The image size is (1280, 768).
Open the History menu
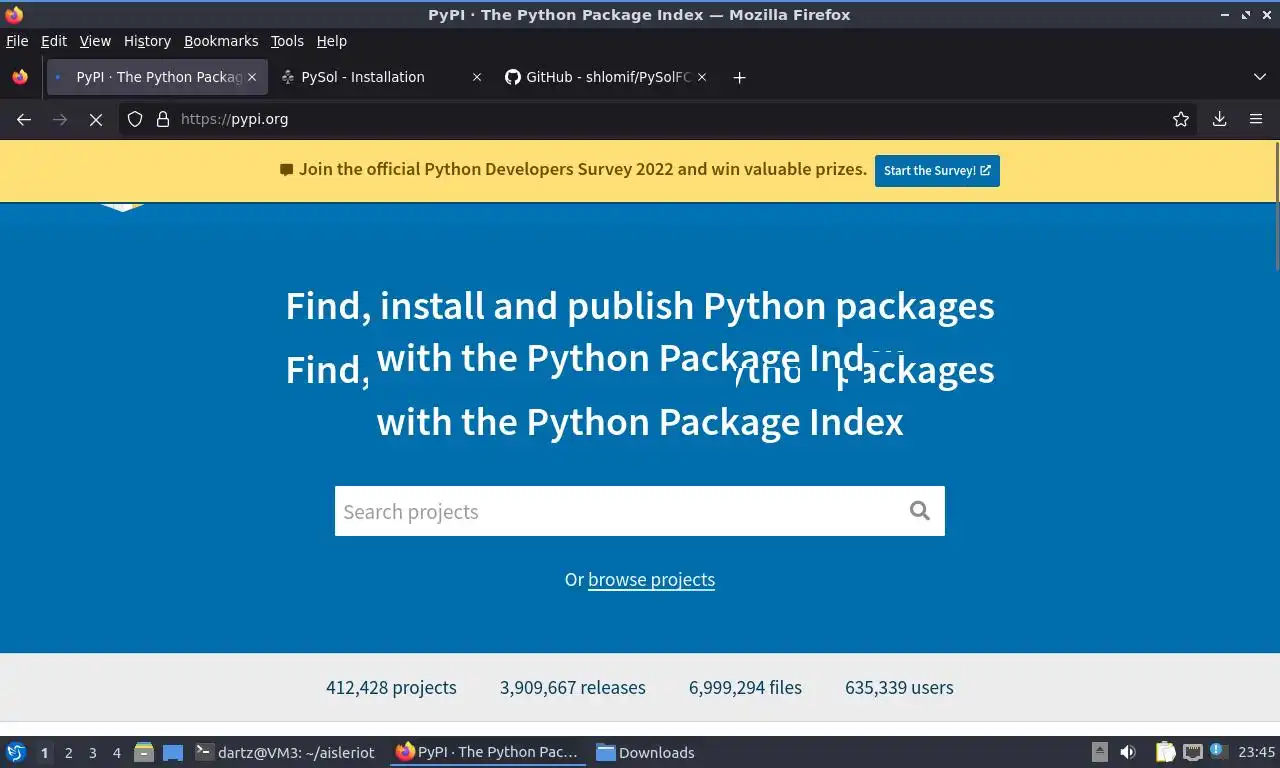click(147, 41)
